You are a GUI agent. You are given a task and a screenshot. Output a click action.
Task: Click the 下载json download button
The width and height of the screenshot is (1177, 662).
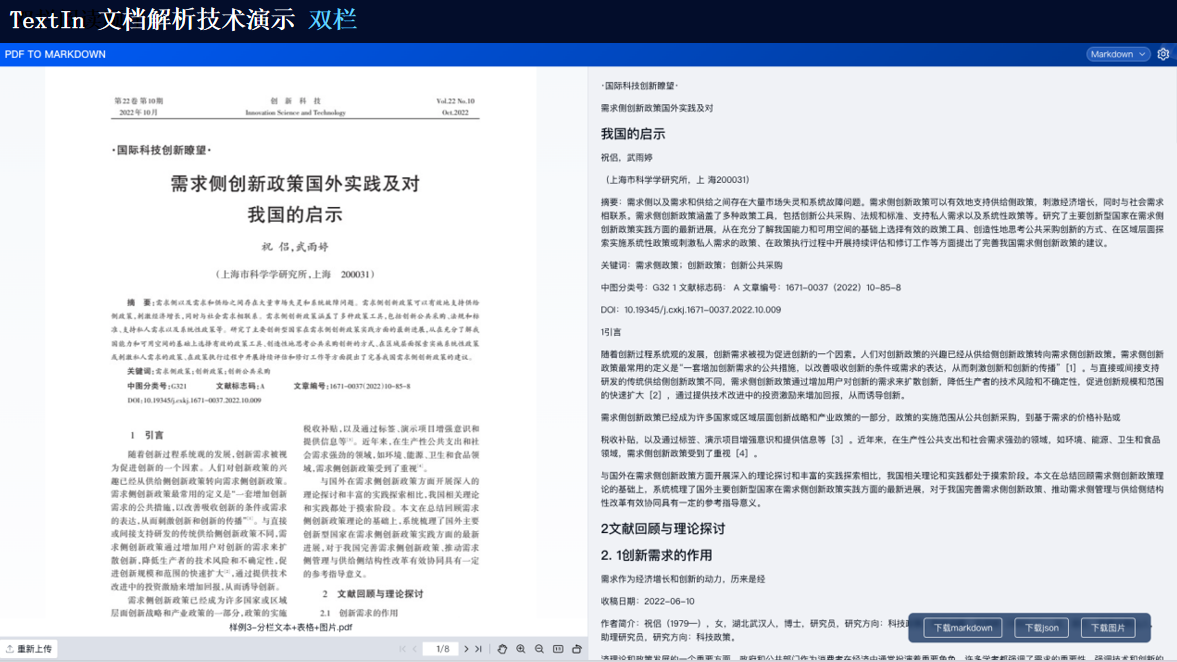tap(1041, 627)
